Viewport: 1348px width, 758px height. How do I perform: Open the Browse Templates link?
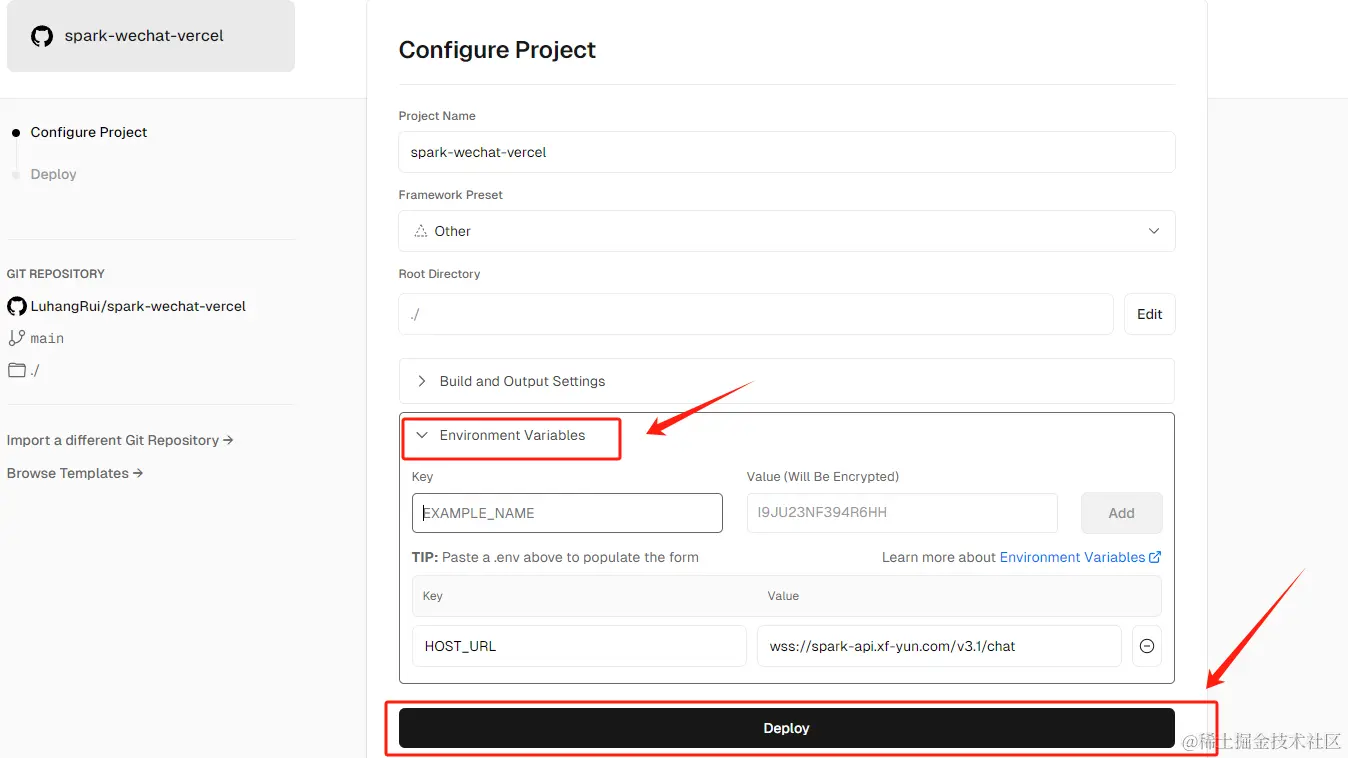(75, 473)
